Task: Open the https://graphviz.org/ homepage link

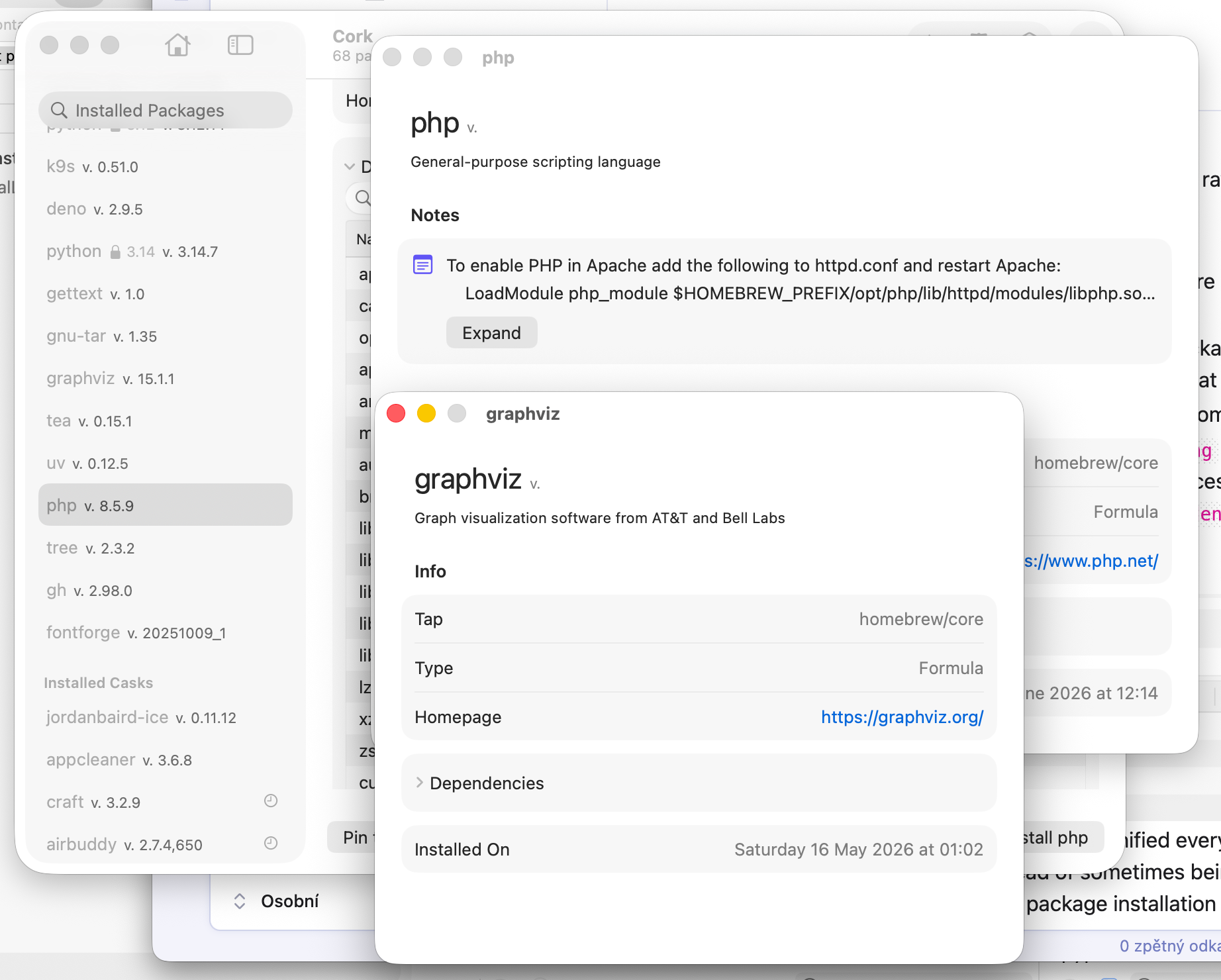Action: point(902,716)
